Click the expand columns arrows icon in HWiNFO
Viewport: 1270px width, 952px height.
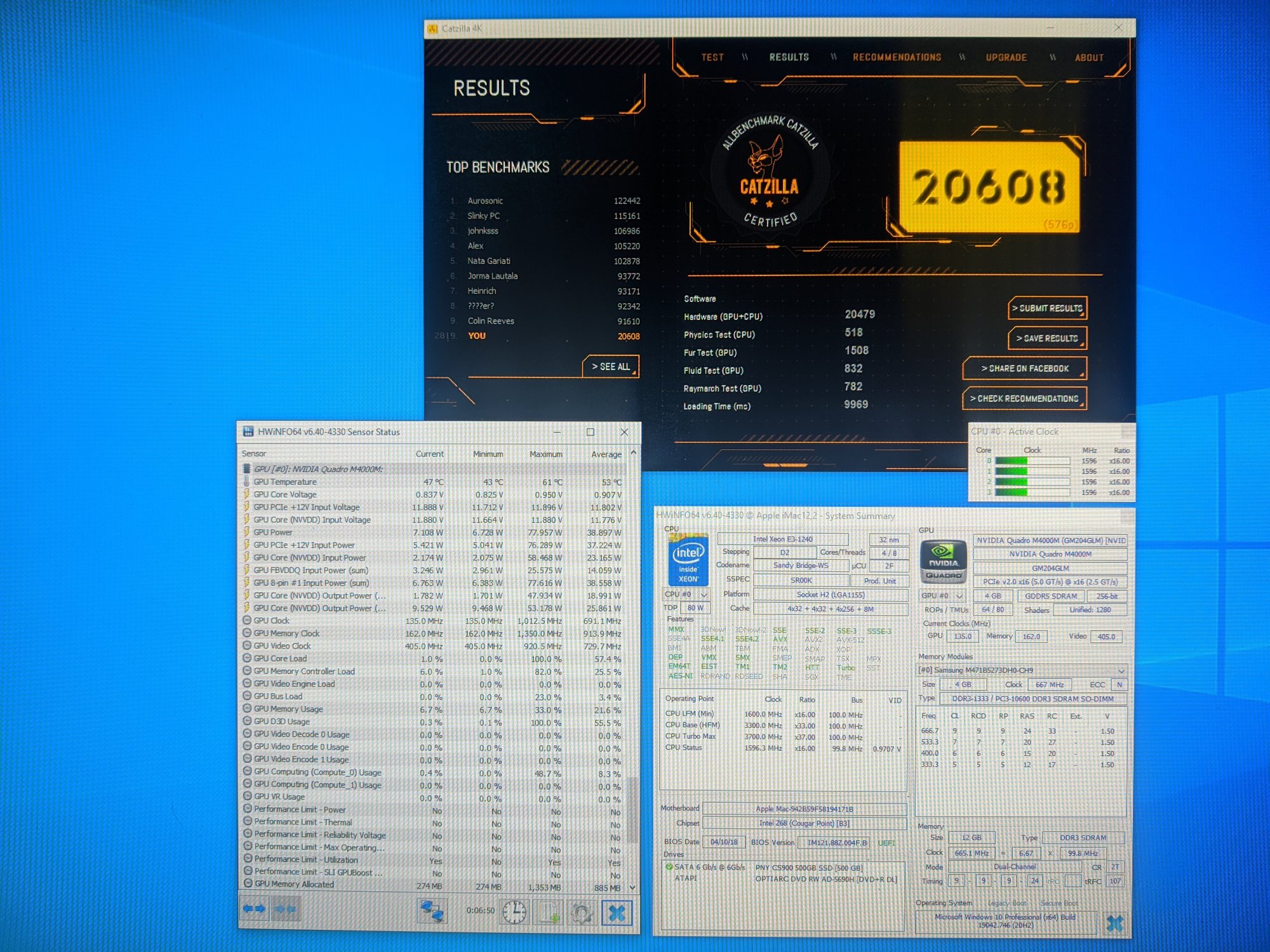[254, 909]
